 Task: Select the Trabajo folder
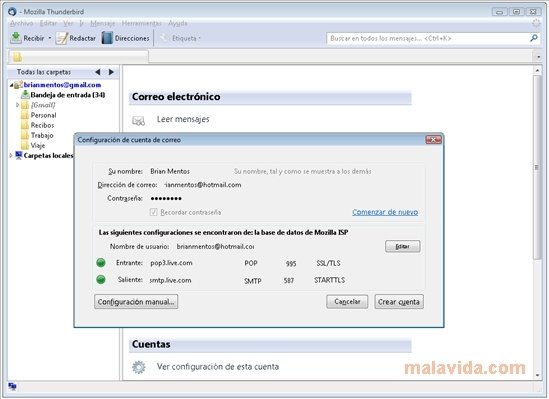coord(42,135)
